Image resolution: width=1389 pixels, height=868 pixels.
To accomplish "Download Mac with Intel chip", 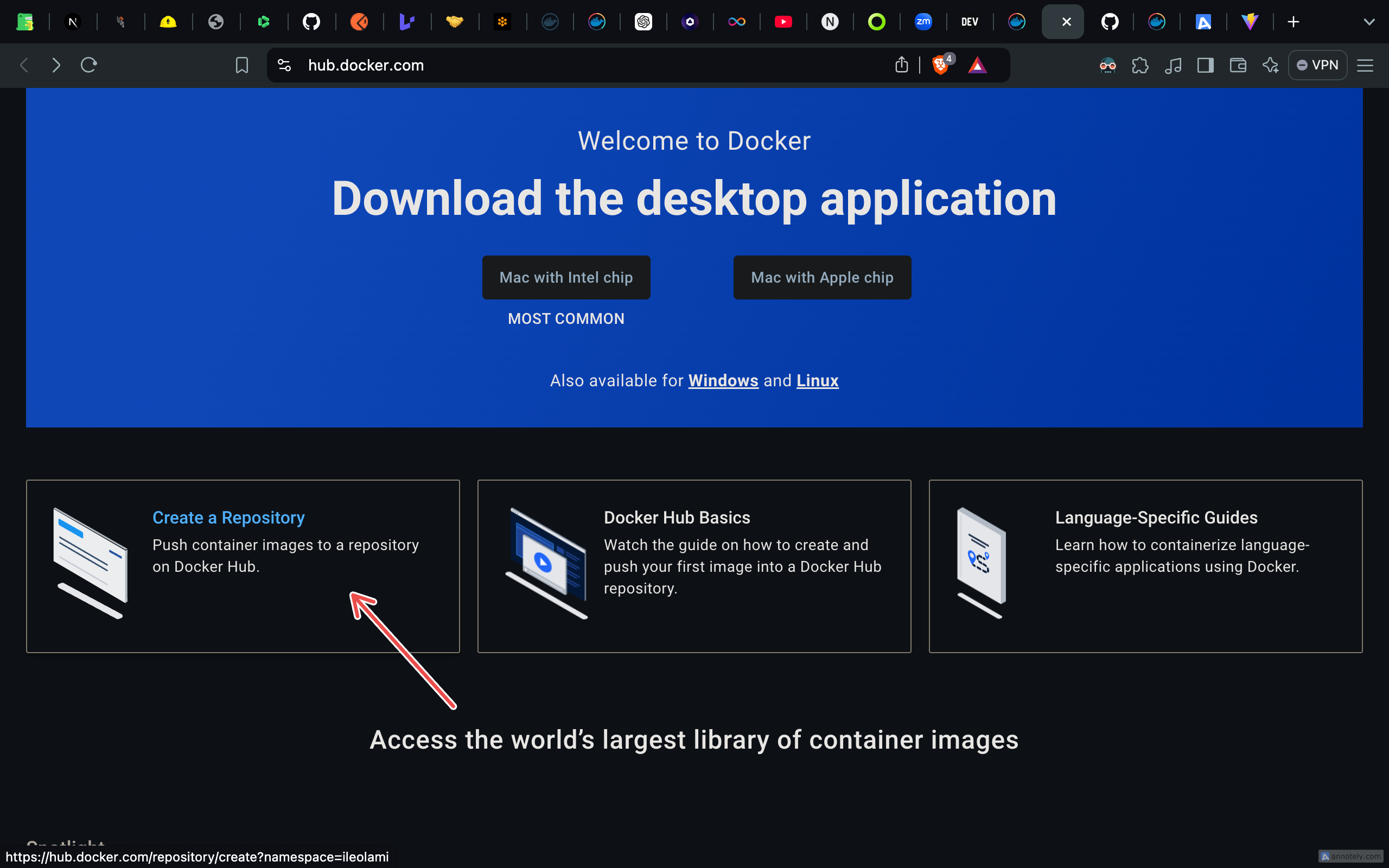I will [x=566, y=277].
